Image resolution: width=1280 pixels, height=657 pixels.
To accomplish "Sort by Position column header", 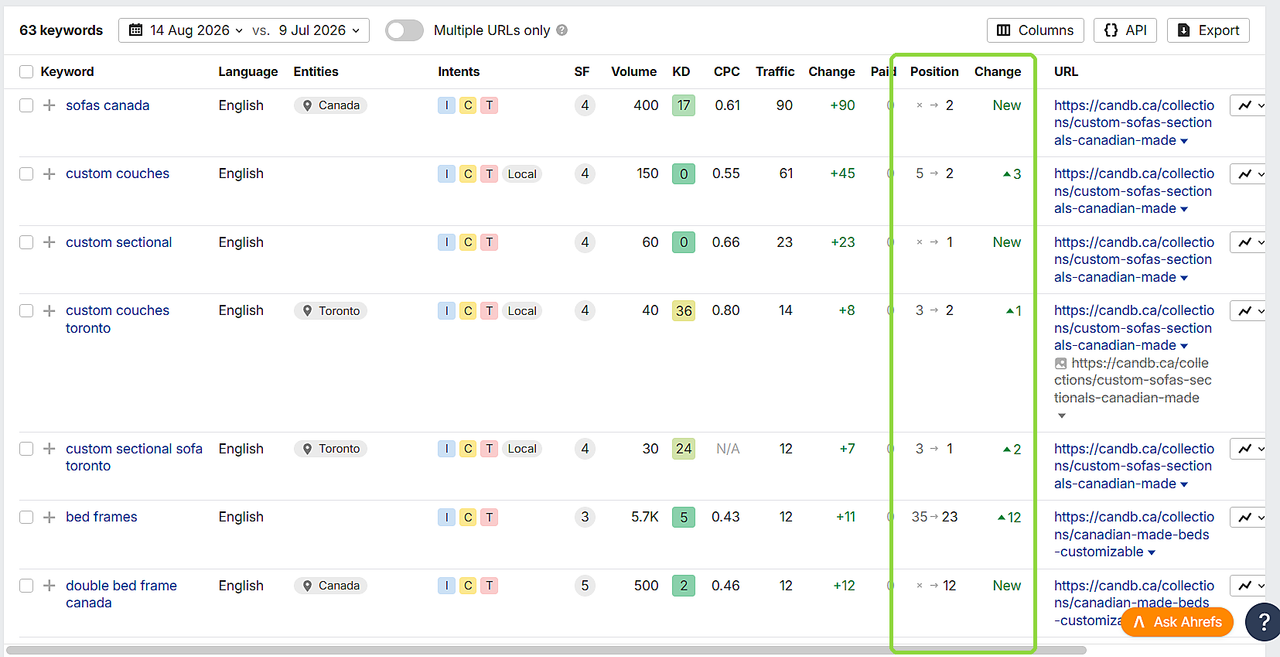I will coord(934,72).
